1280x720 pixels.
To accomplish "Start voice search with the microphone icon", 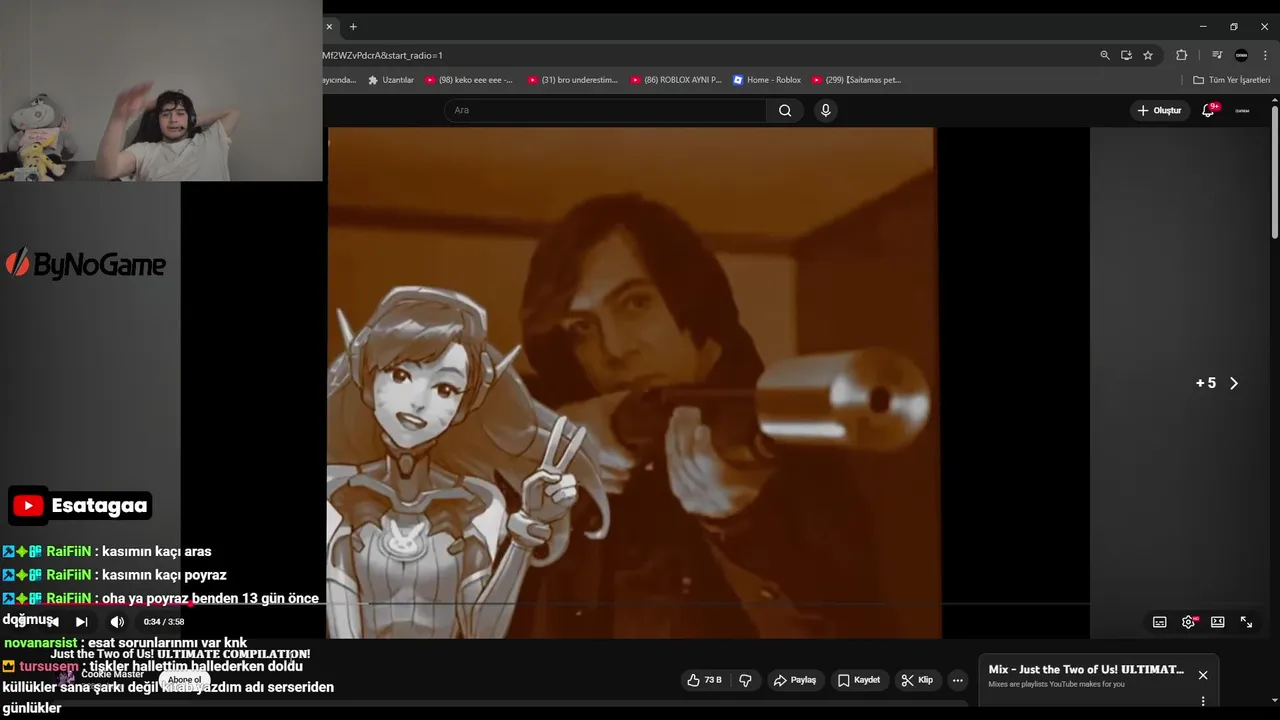I will click(x=825, y=110).
